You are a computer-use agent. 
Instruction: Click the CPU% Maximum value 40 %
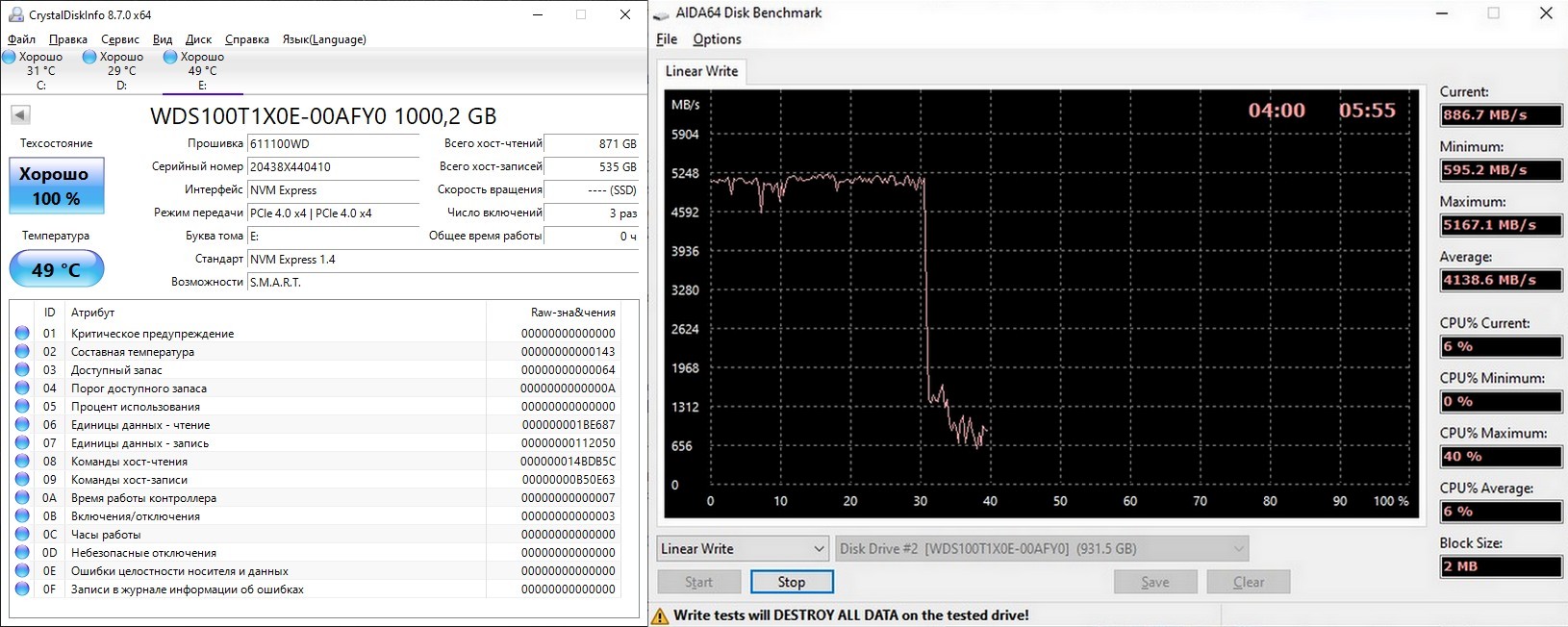[x=1501, y=457]
